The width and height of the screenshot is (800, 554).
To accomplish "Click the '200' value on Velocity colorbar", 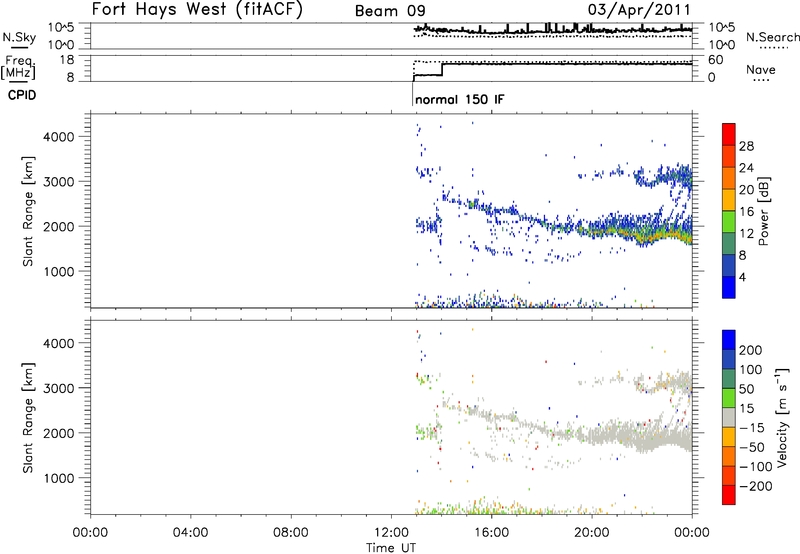I will pyautogui.click(x=751, y=350).
